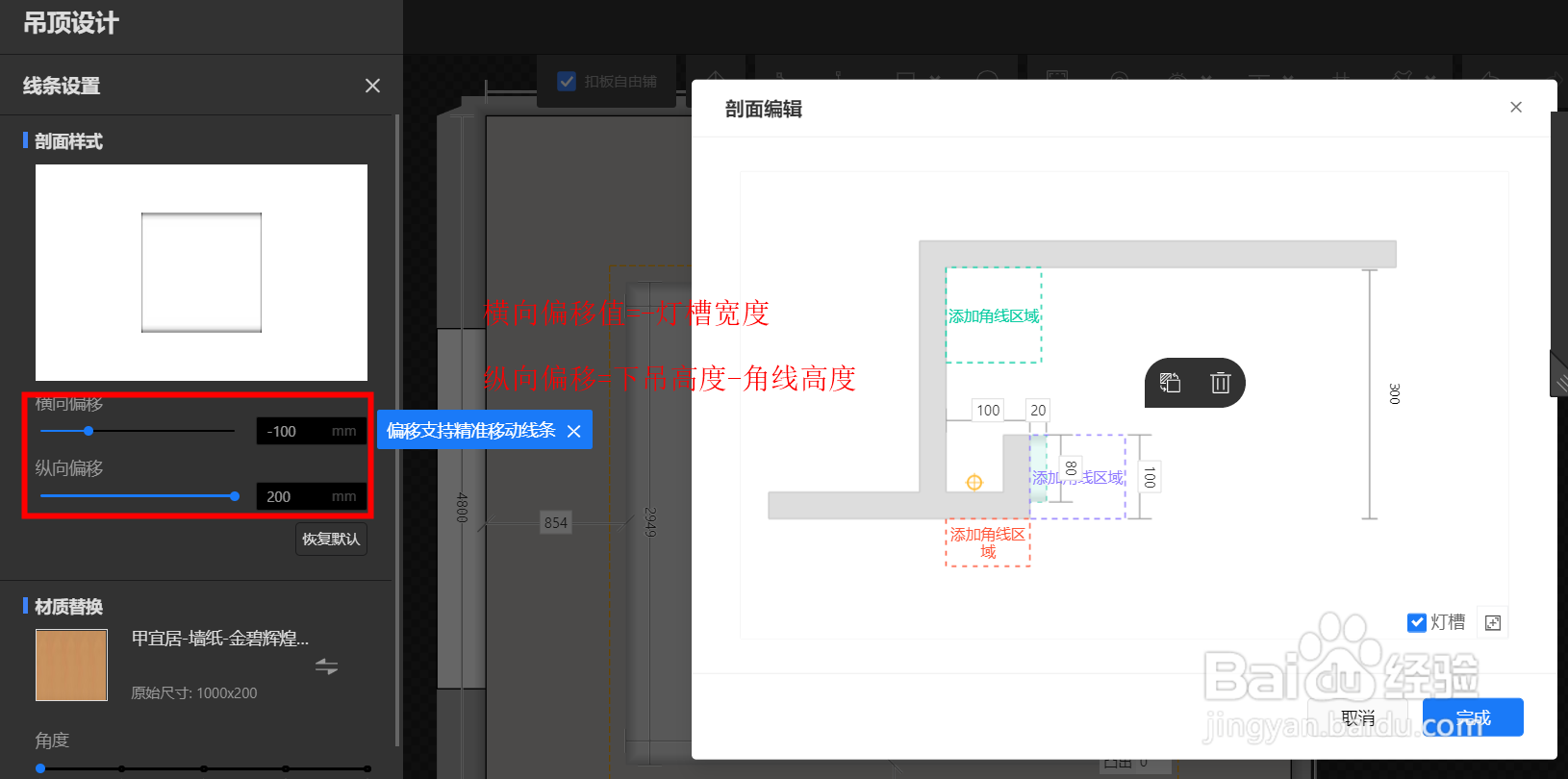The height and width of the screenshot is (779, 1568).
Task: Click the 纵向偏移 slider handle
Action: (235, 496)
